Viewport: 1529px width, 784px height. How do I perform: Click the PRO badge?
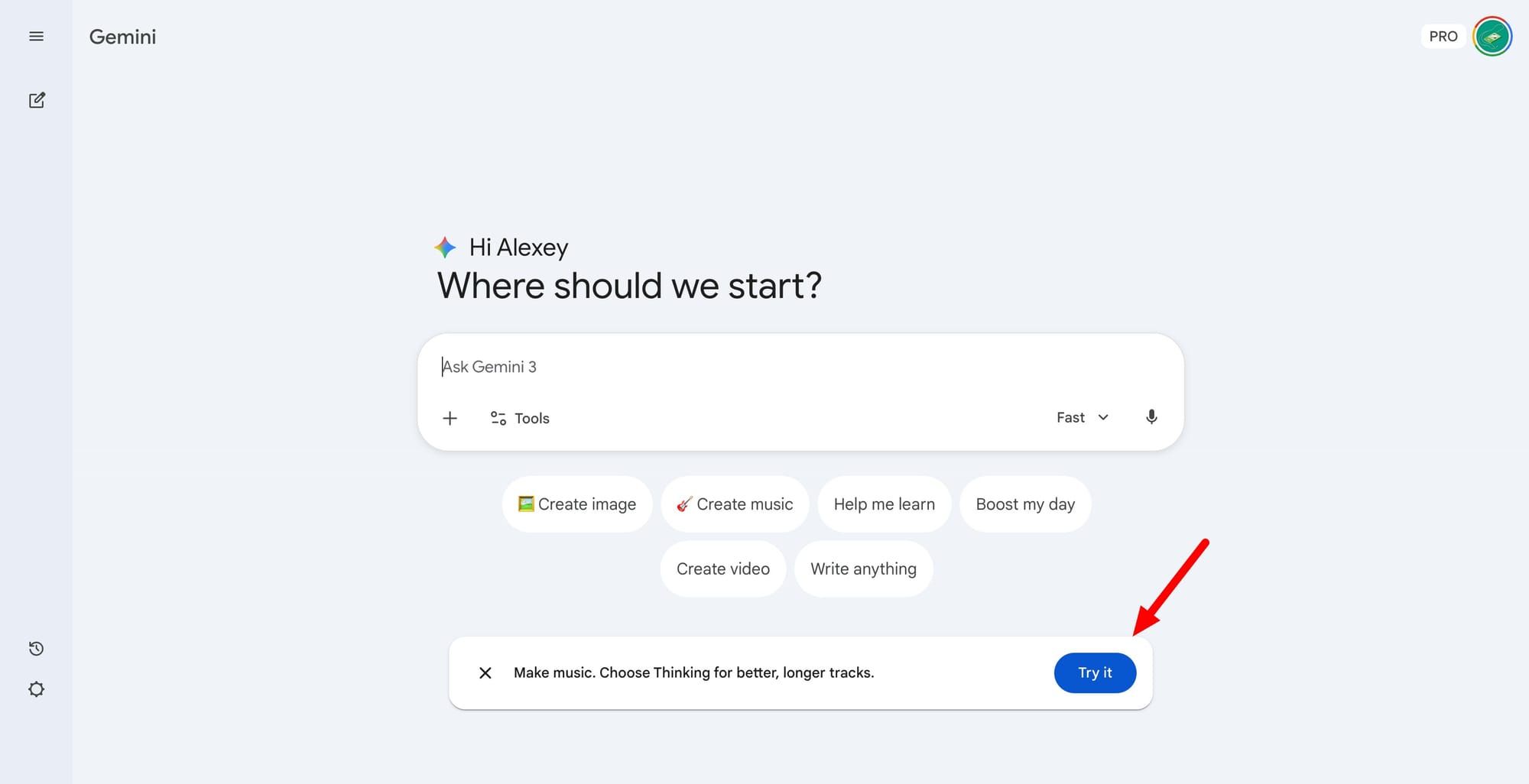click(1443, 37)
